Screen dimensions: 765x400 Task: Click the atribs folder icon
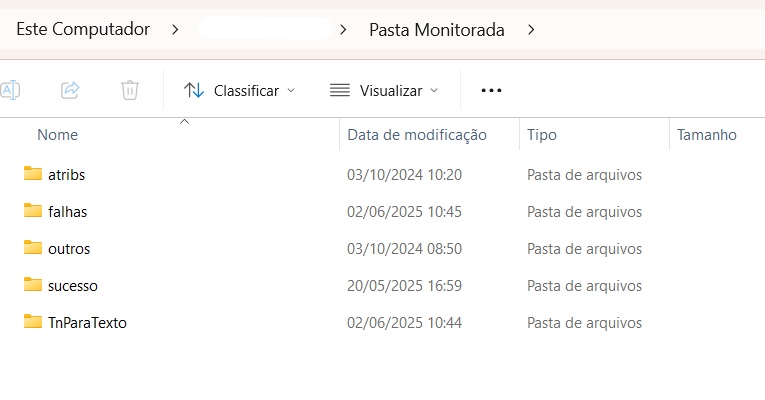coord(33,174)
